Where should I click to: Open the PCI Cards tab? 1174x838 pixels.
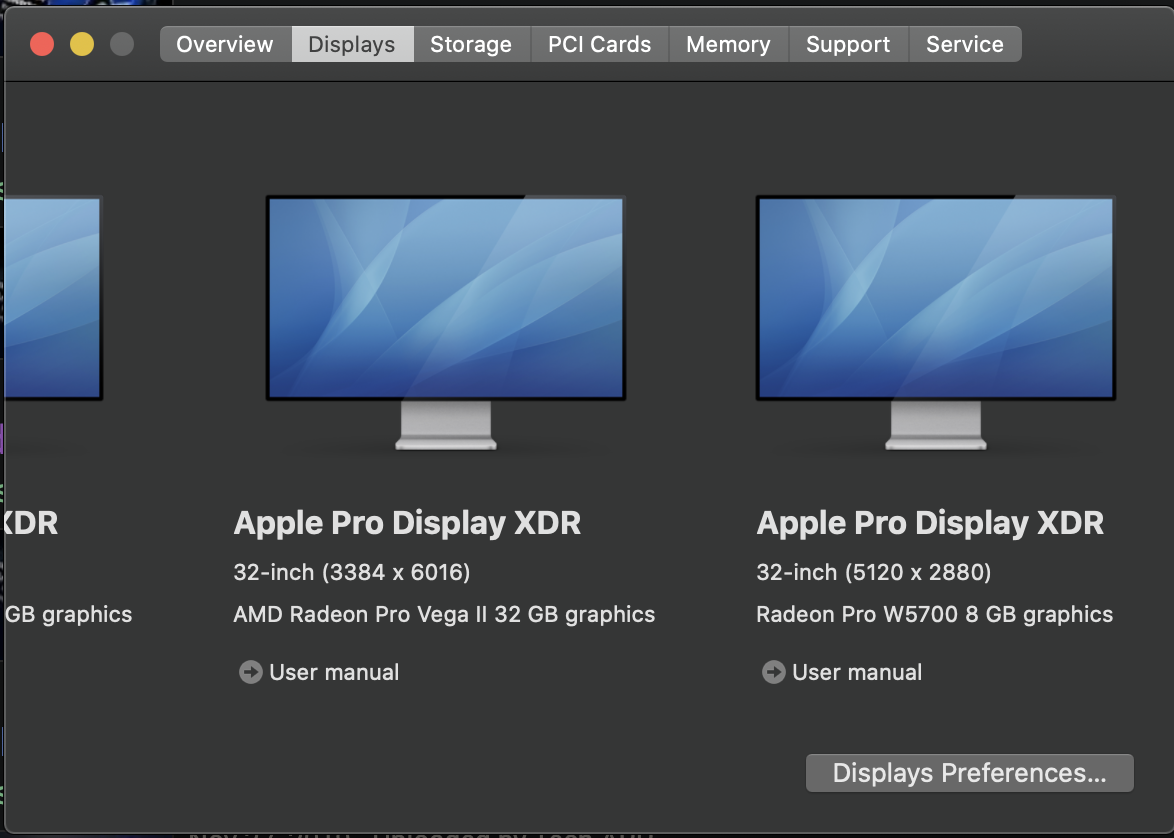click(x=600, y=44)
